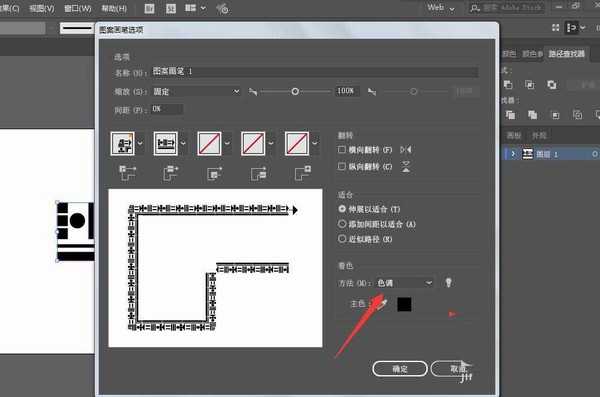Select the 添加间距以适合 radio option
Image resolution: width=600 pixels, height=397 pixels.
[x=342, y=224]
